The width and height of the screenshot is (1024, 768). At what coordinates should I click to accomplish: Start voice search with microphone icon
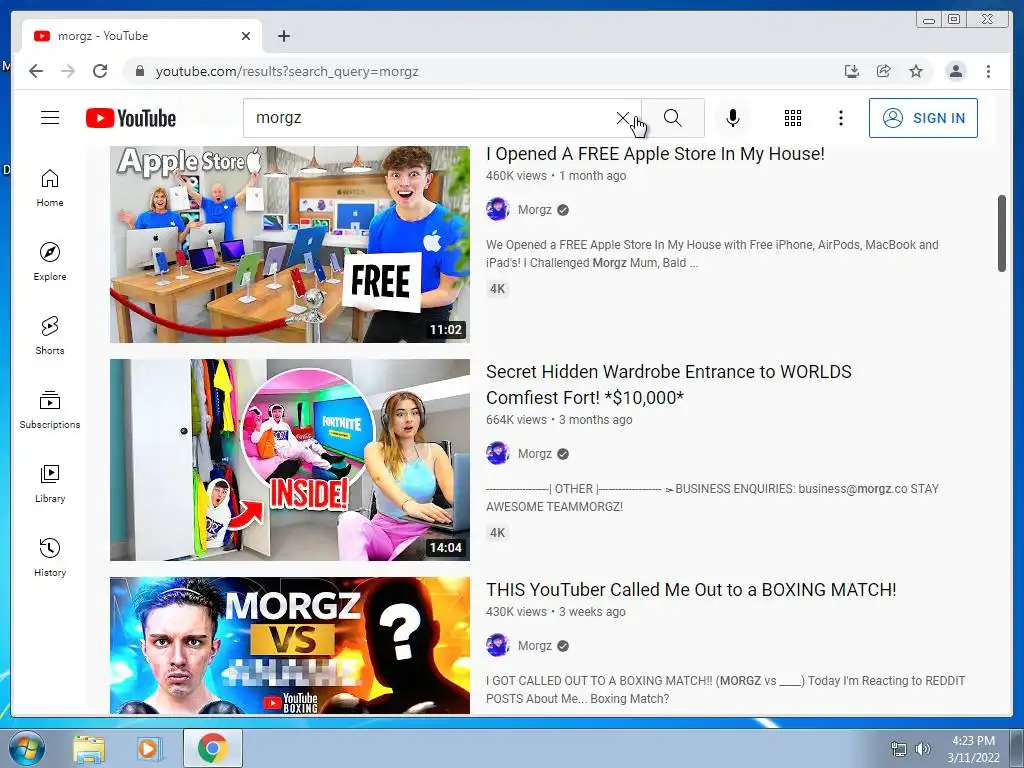(x=733, y=118)
